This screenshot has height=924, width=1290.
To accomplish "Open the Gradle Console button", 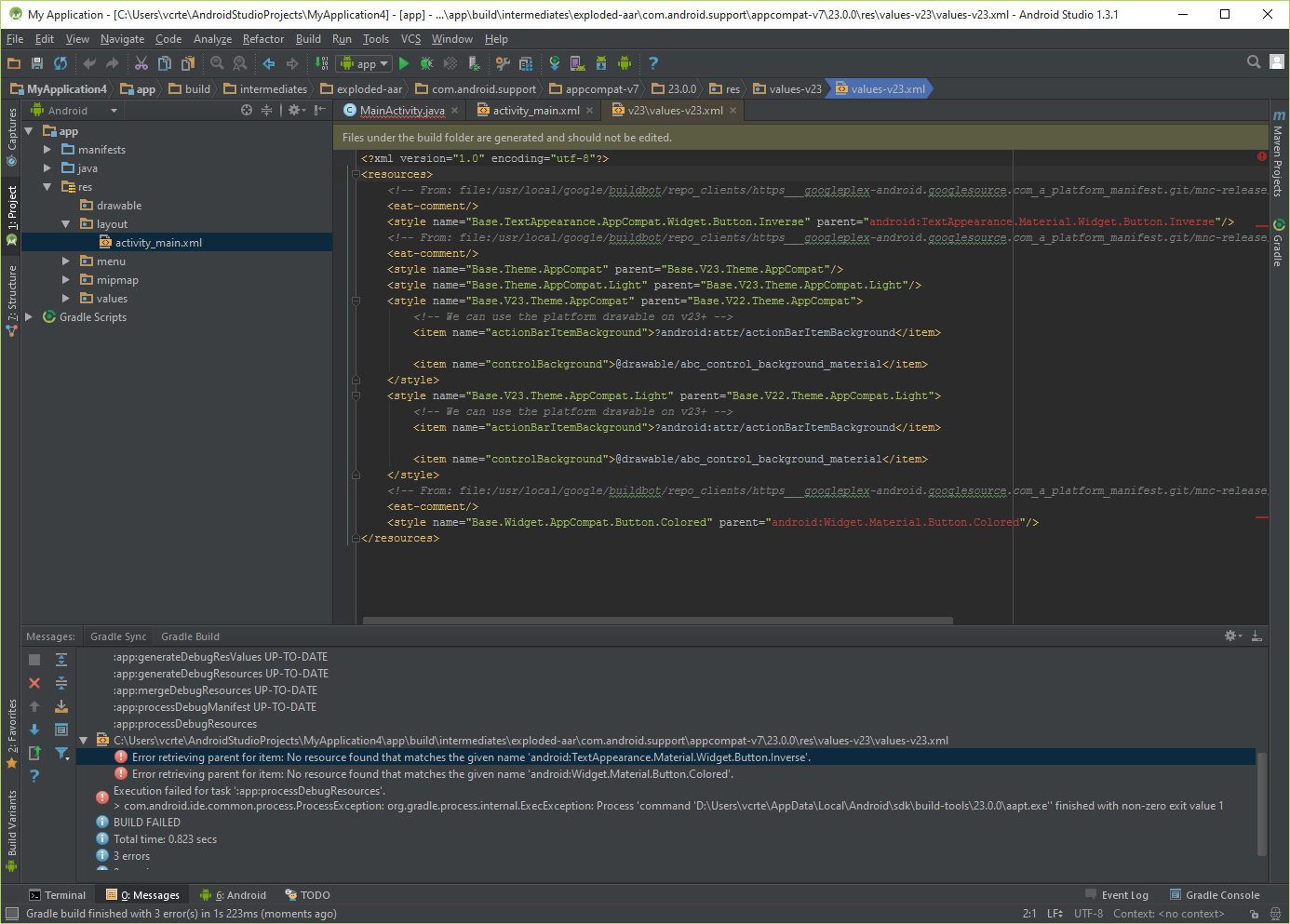I will pyautogui.click(x=1215, y=895).
